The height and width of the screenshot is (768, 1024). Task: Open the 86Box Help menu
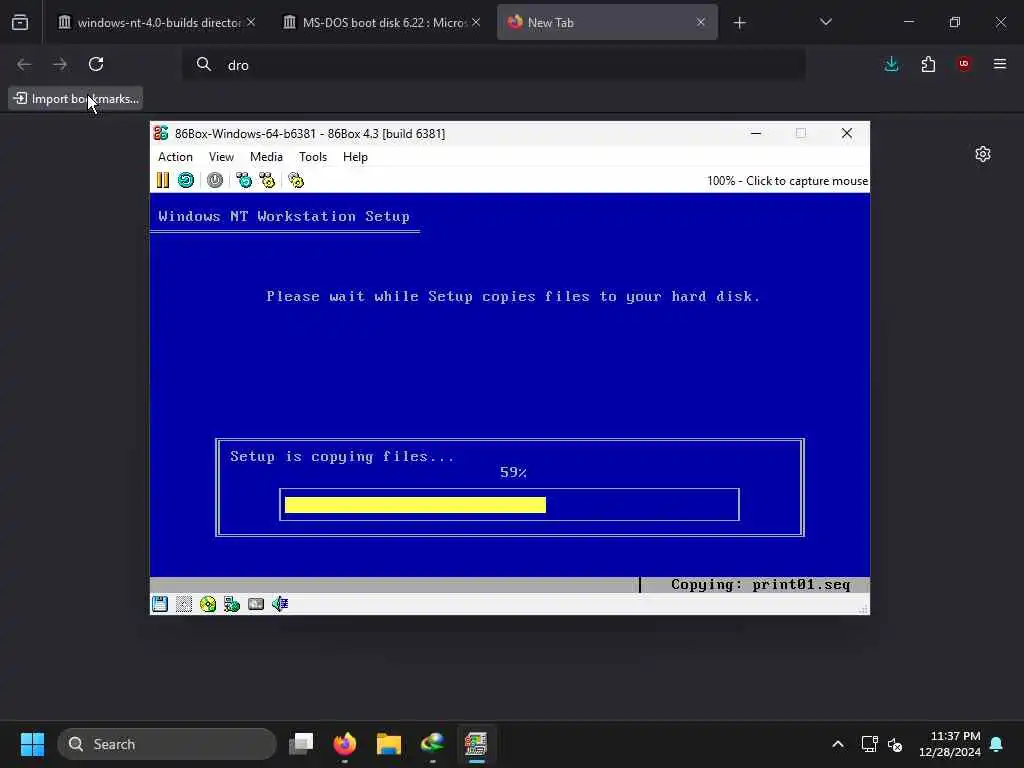(x=355, y=157)
